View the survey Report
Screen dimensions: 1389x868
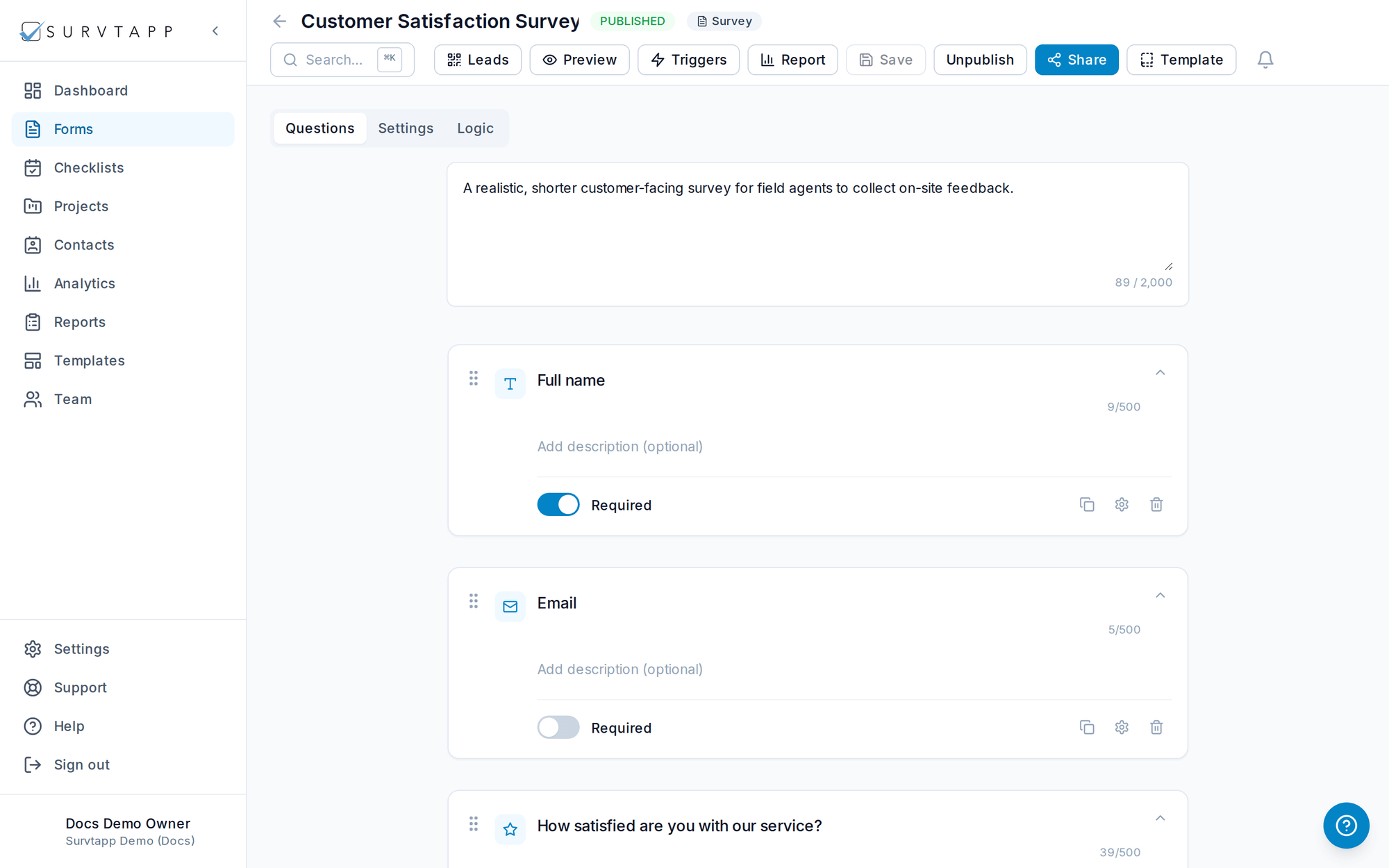(792, 60)
